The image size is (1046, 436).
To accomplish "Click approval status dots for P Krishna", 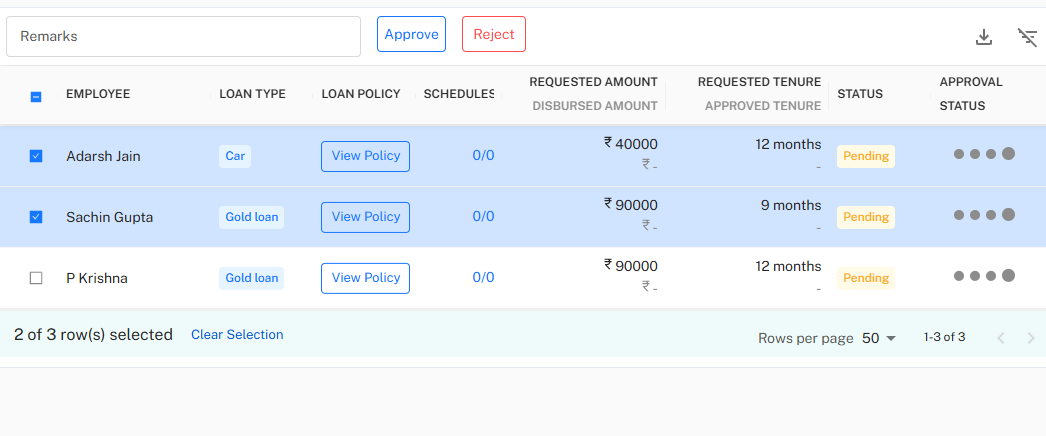I will 984,276.
